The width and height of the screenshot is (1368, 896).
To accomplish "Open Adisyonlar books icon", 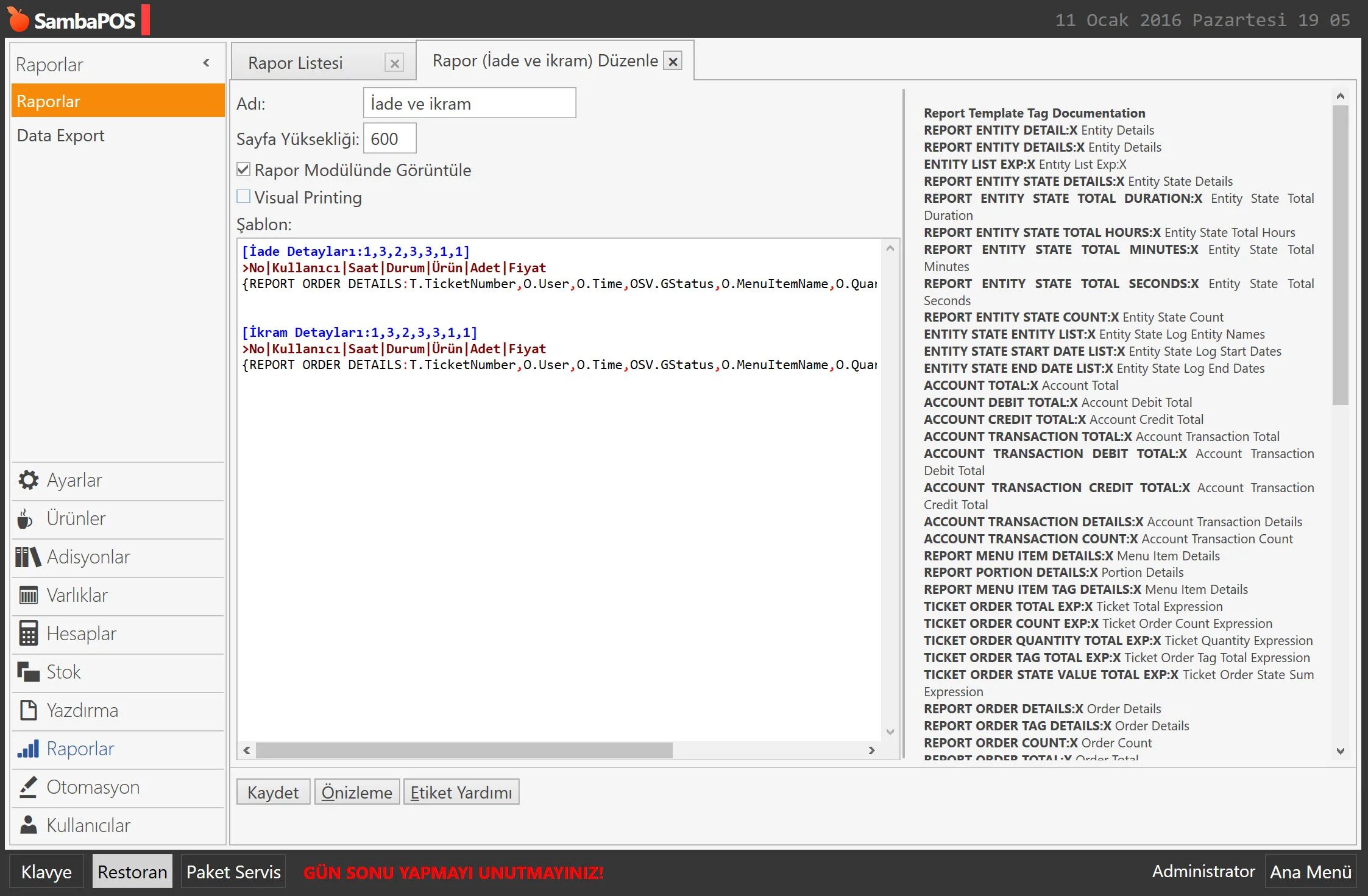I will click(28, 557).
